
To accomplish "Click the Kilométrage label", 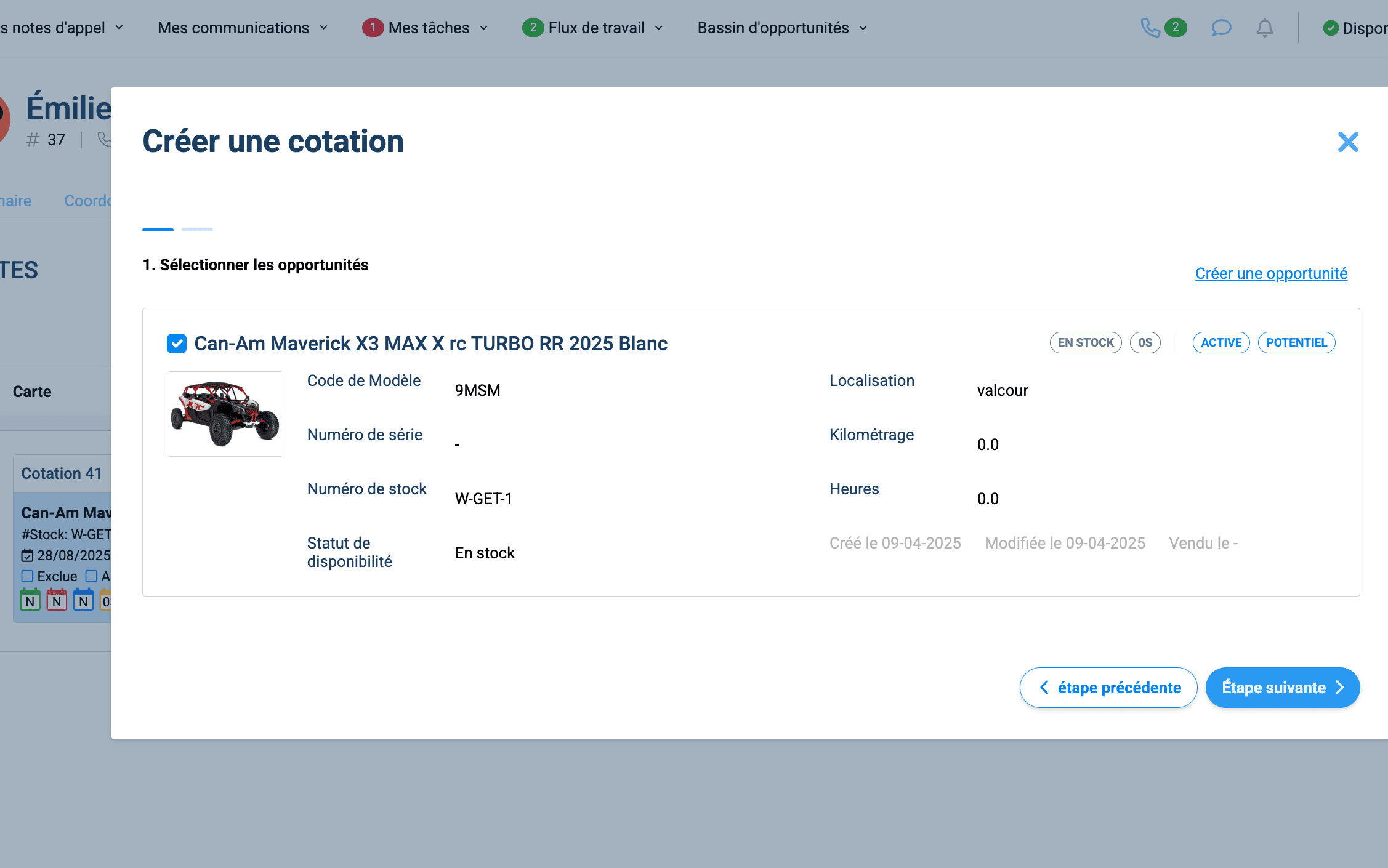I will click(871, 435).
